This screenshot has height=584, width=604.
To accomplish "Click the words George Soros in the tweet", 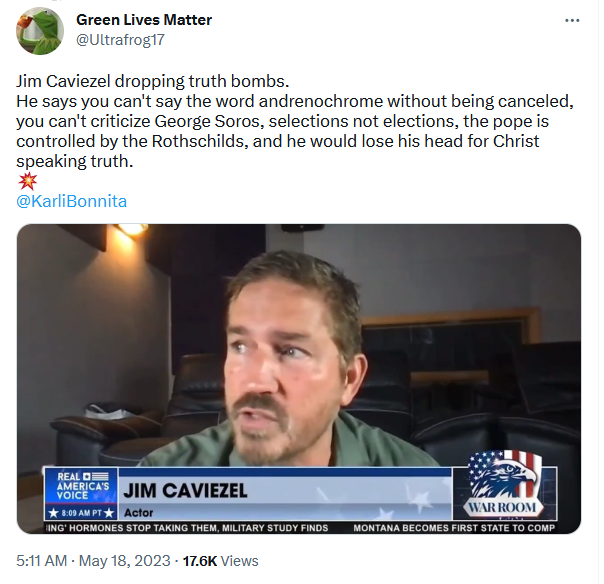I will (x=209, y=121).
